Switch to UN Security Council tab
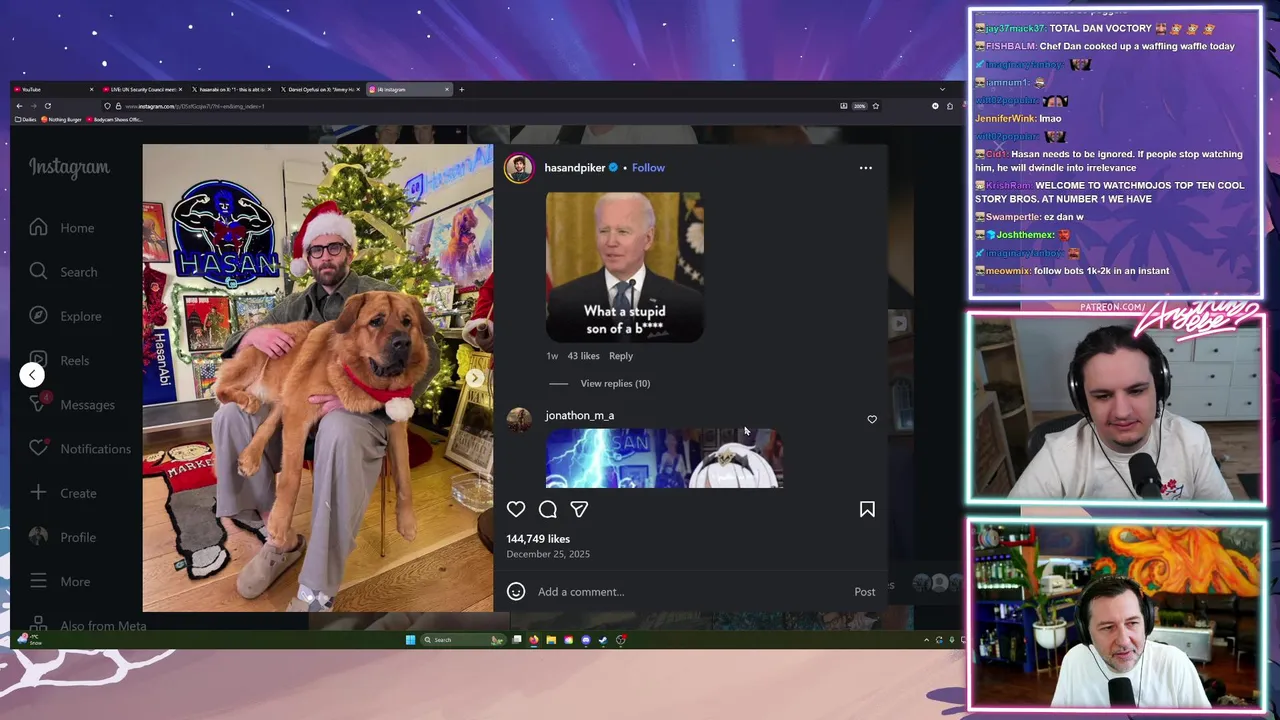 [142, 89]
